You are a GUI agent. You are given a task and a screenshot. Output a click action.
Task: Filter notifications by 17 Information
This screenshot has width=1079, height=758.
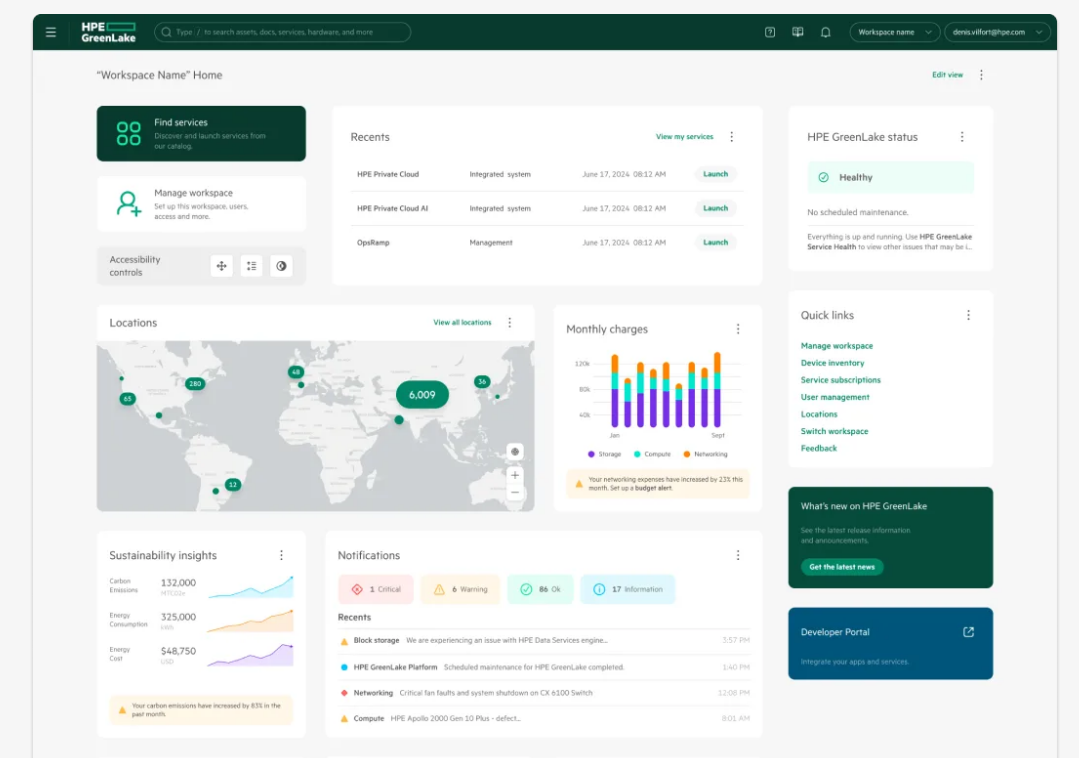click(628, 589)
